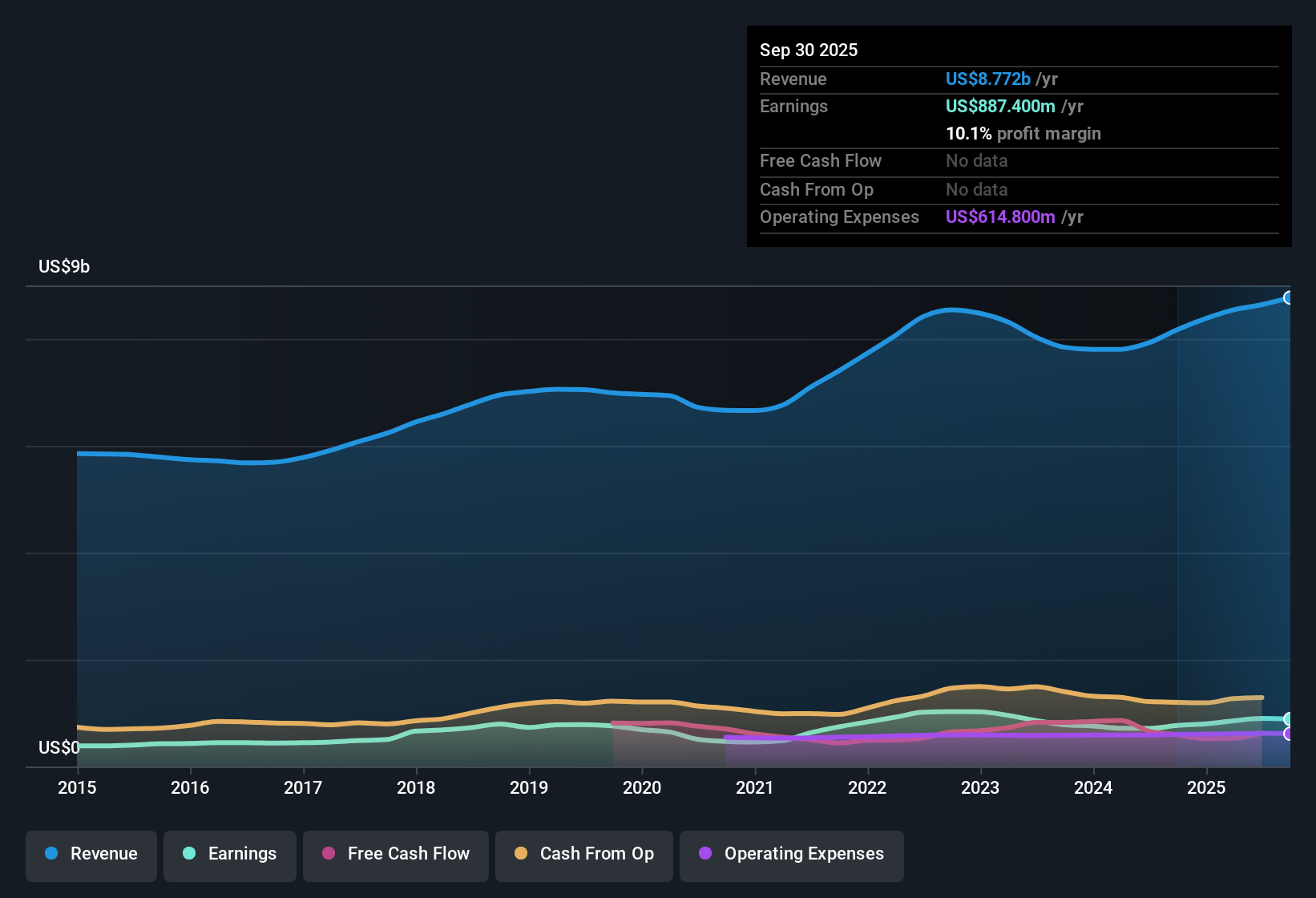Toggle the Revenue series visibility
1316x898 pixels.
pos(91,854)
